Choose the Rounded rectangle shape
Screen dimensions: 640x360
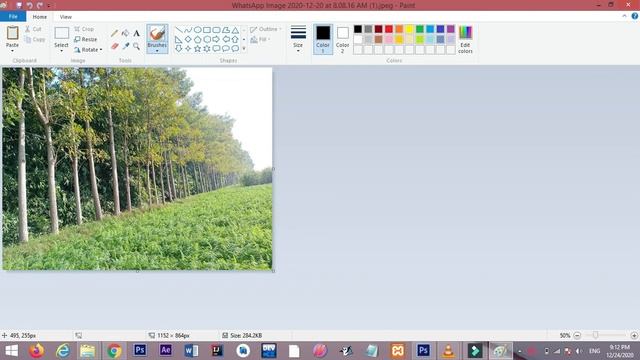tap(216, 30)
